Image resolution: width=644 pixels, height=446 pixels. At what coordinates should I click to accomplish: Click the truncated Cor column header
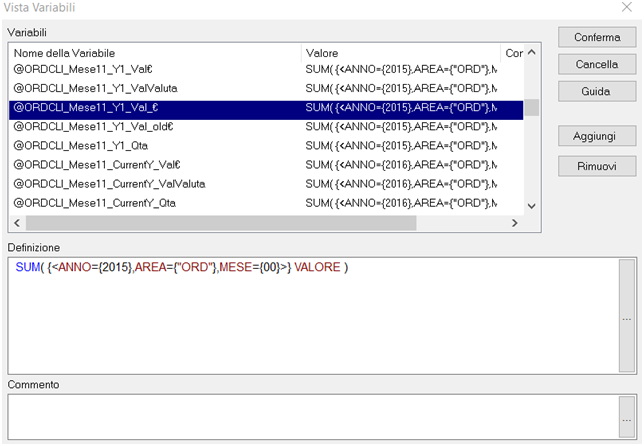point(513,53)
